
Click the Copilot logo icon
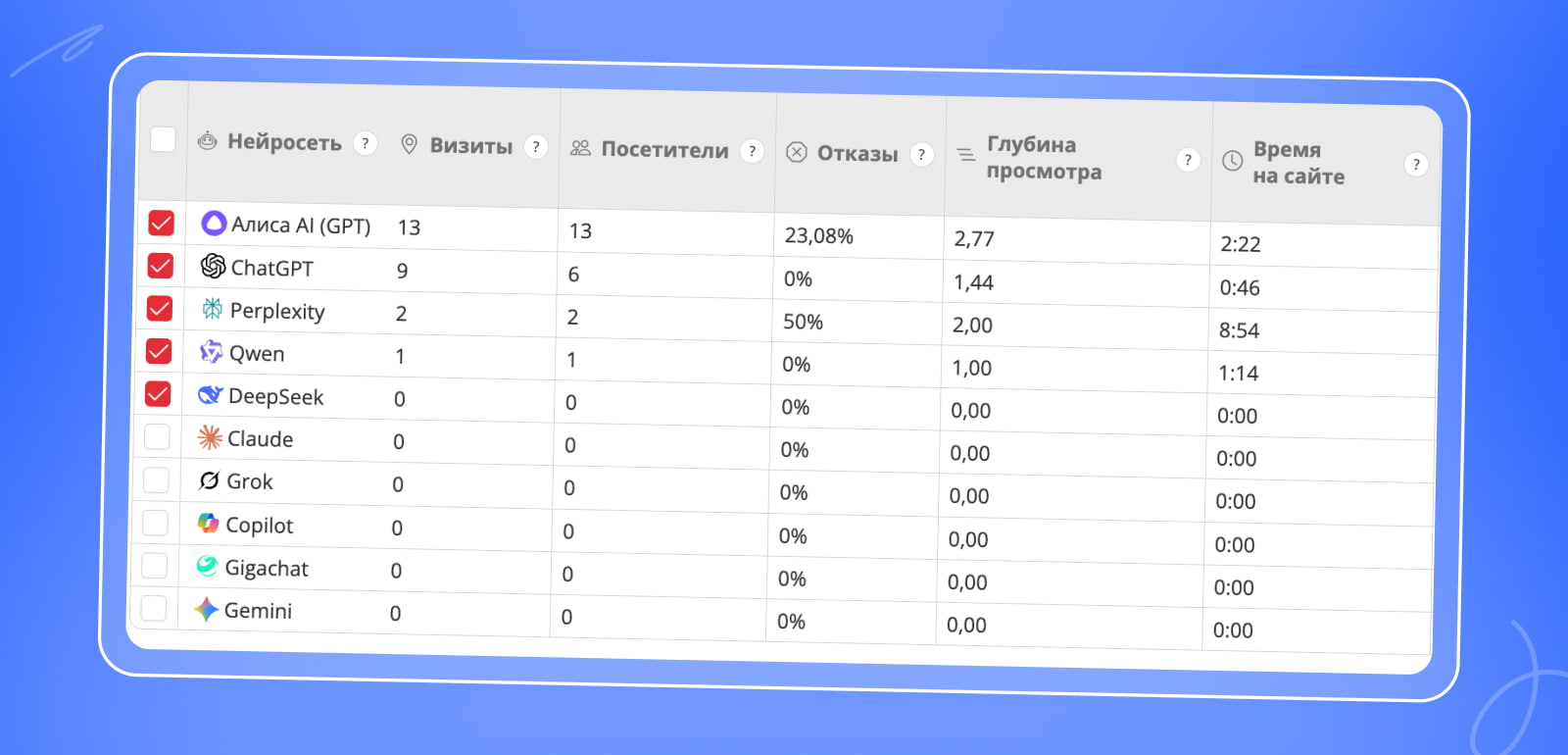[x=208, y=524]
